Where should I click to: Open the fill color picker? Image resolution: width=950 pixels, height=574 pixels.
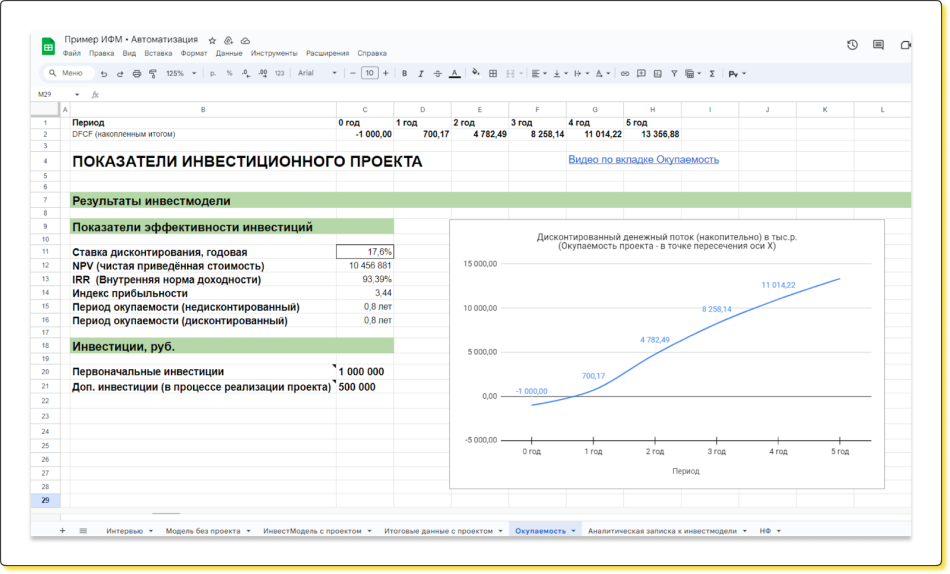[475, 73]
